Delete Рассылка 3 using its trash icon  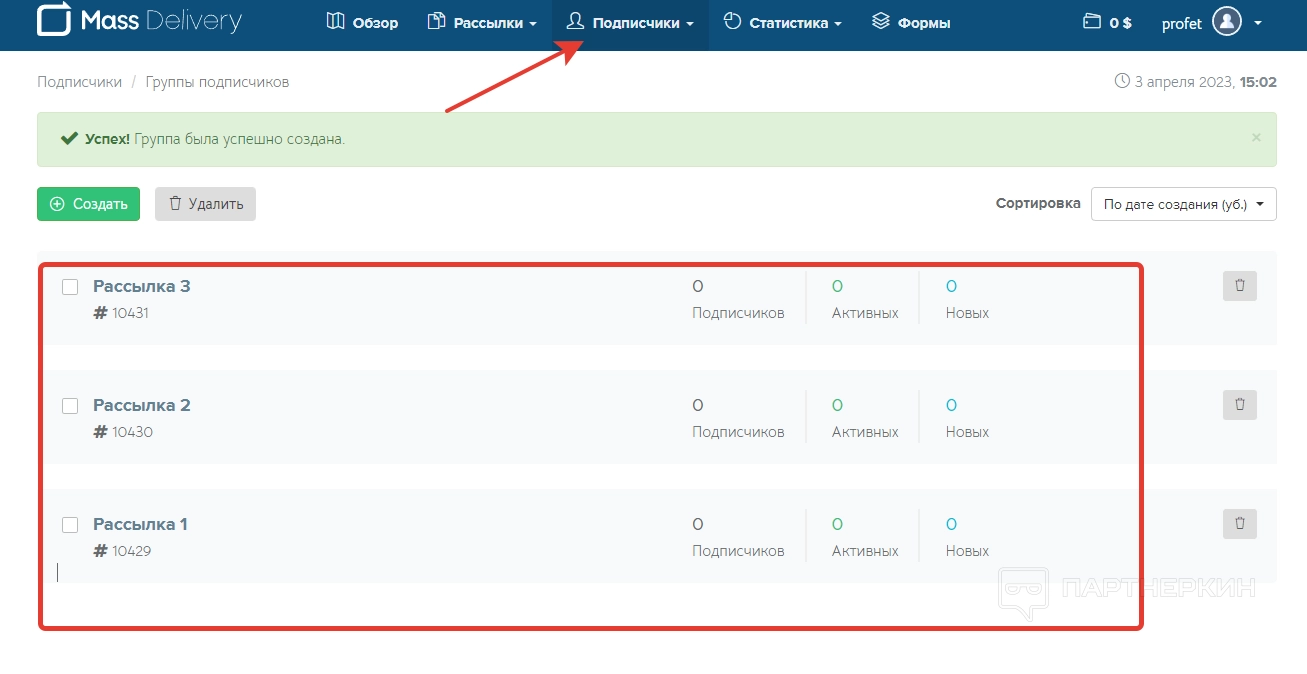coord(1239,286)
